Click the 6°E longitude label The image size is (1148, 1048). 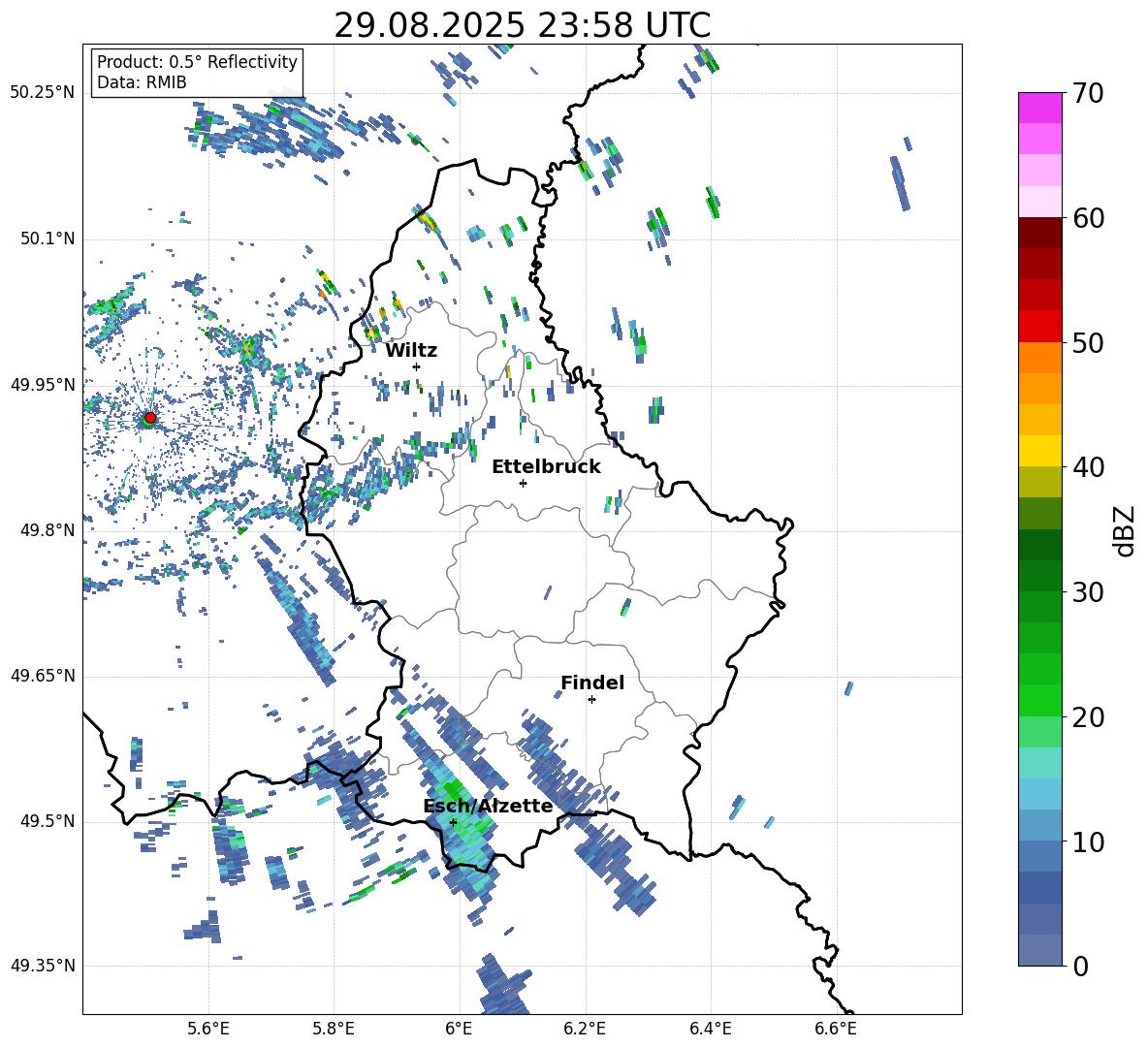pos(459,1029)
